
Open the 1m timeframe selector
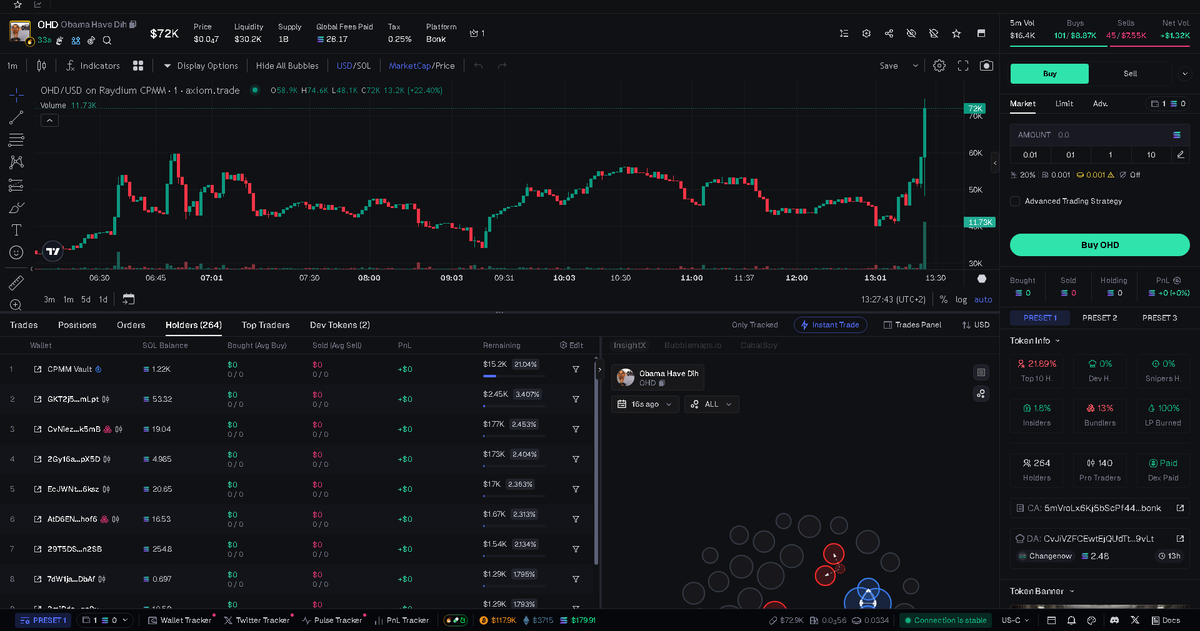click(13, 66)
